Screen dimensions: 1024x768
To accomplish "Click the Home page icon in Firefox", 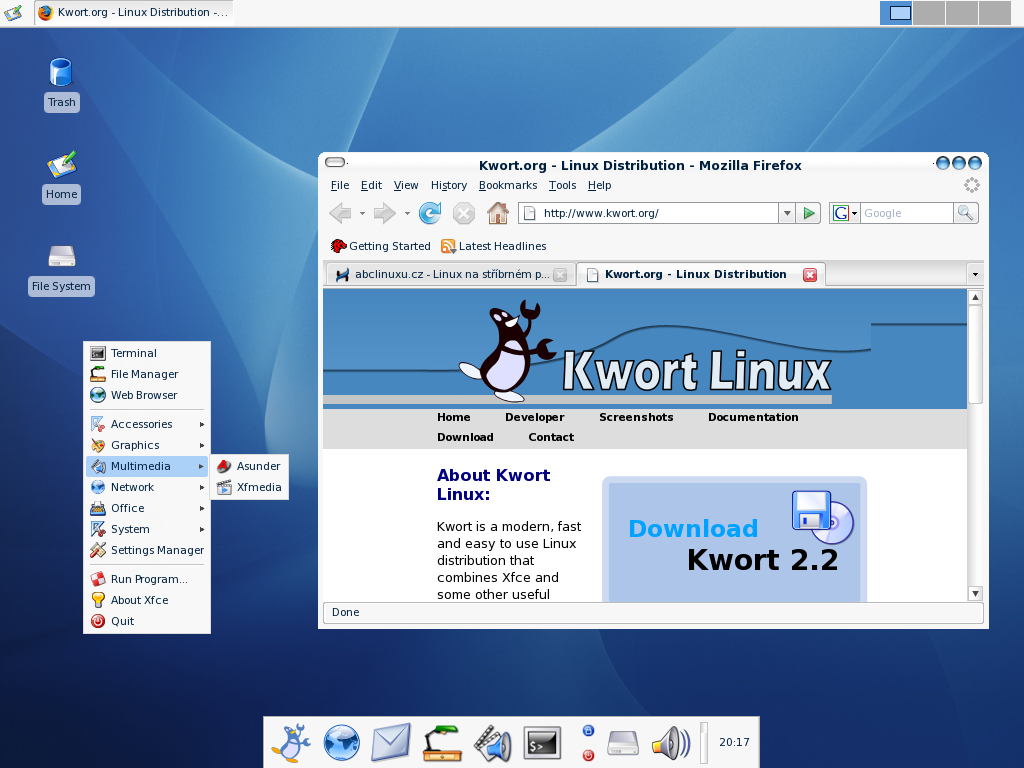I will tap(498, 213).
